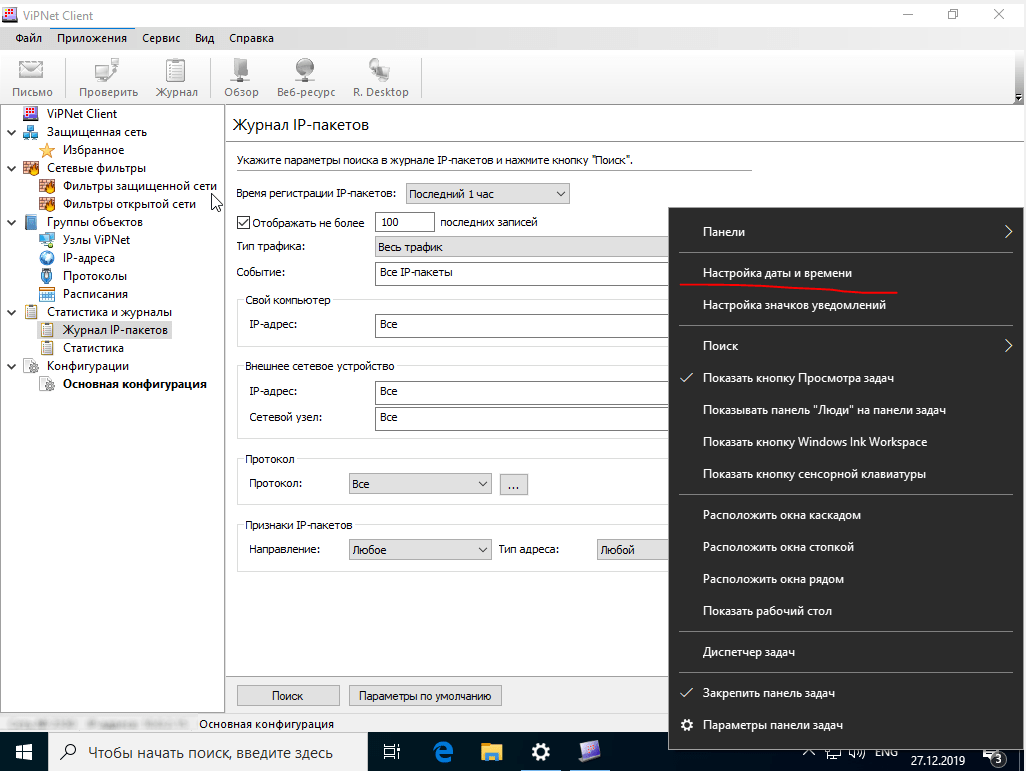The image size is (1026, 771).
Task: Click the Письмо toolbar icon
Action: coord(31,78)
